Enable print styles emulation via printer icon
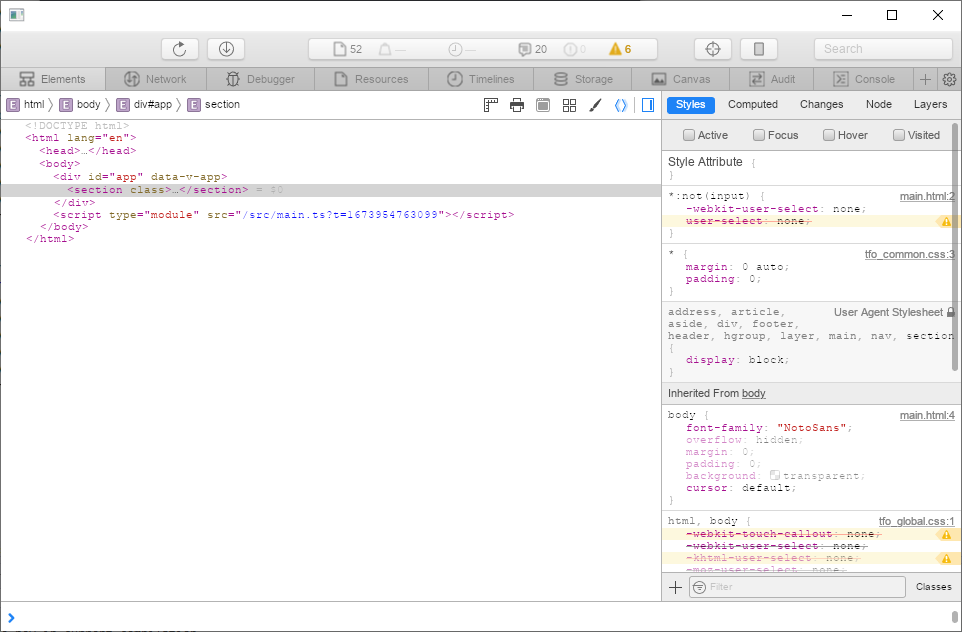 (x=517, y=104)
